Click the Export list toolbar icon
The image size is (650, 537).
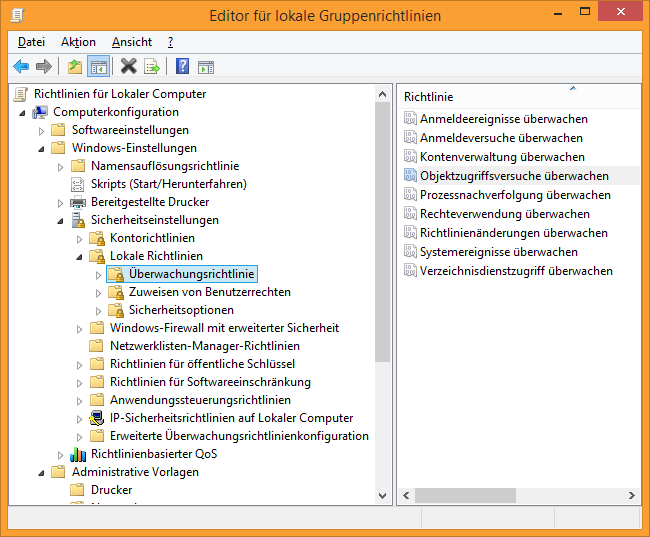pos(152,67)
